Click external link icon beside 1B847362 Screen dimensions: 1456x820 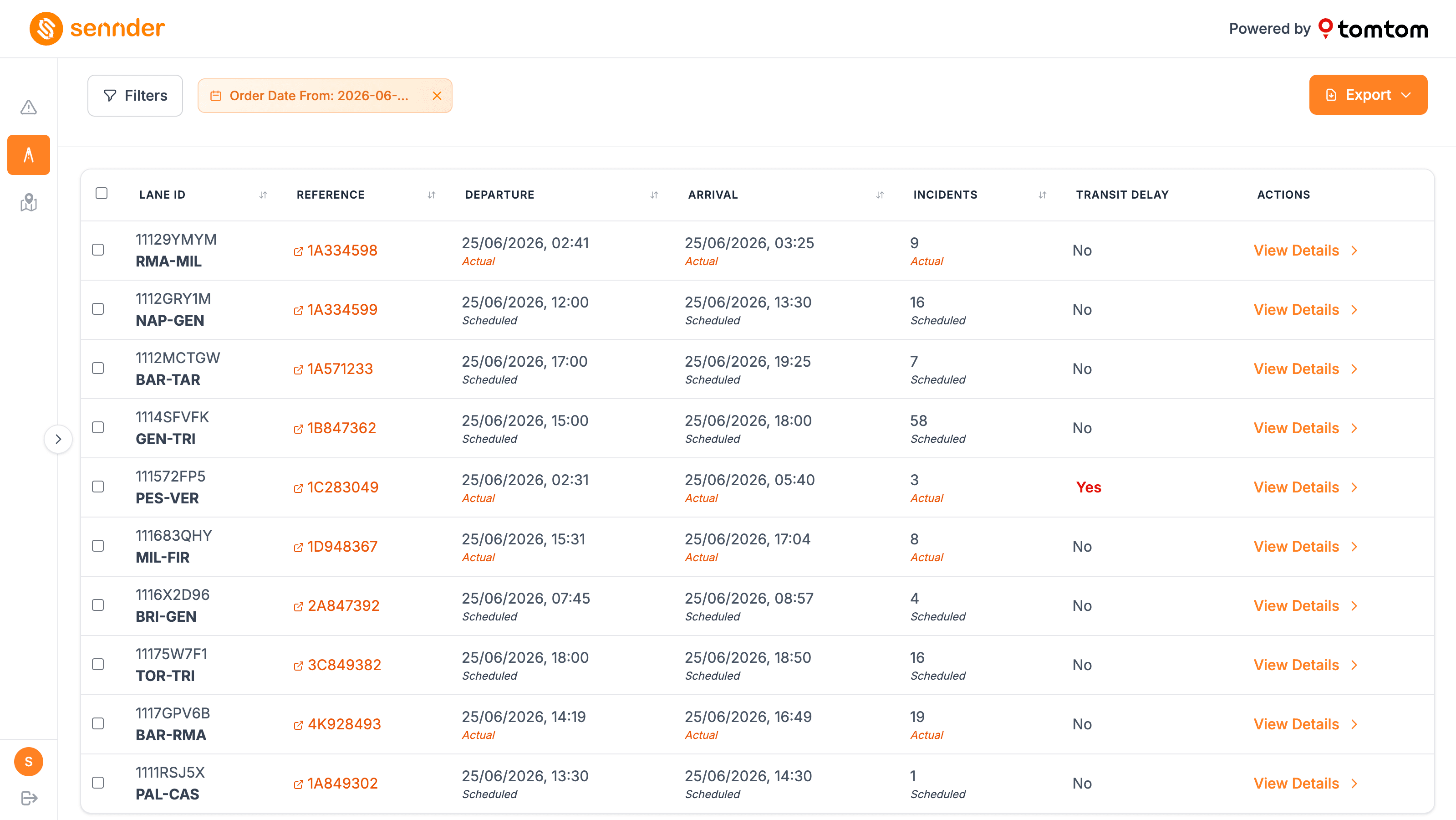[x=298, y=429]
